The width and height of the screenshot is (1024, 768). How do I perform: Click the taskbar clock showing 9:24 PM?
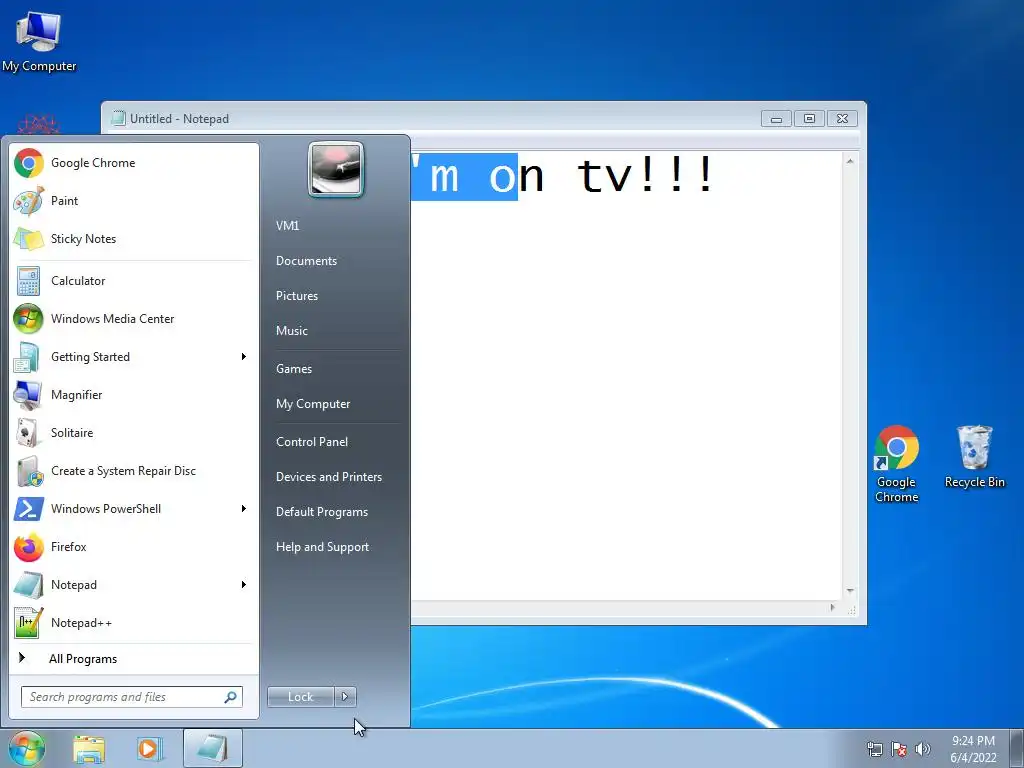973,749
